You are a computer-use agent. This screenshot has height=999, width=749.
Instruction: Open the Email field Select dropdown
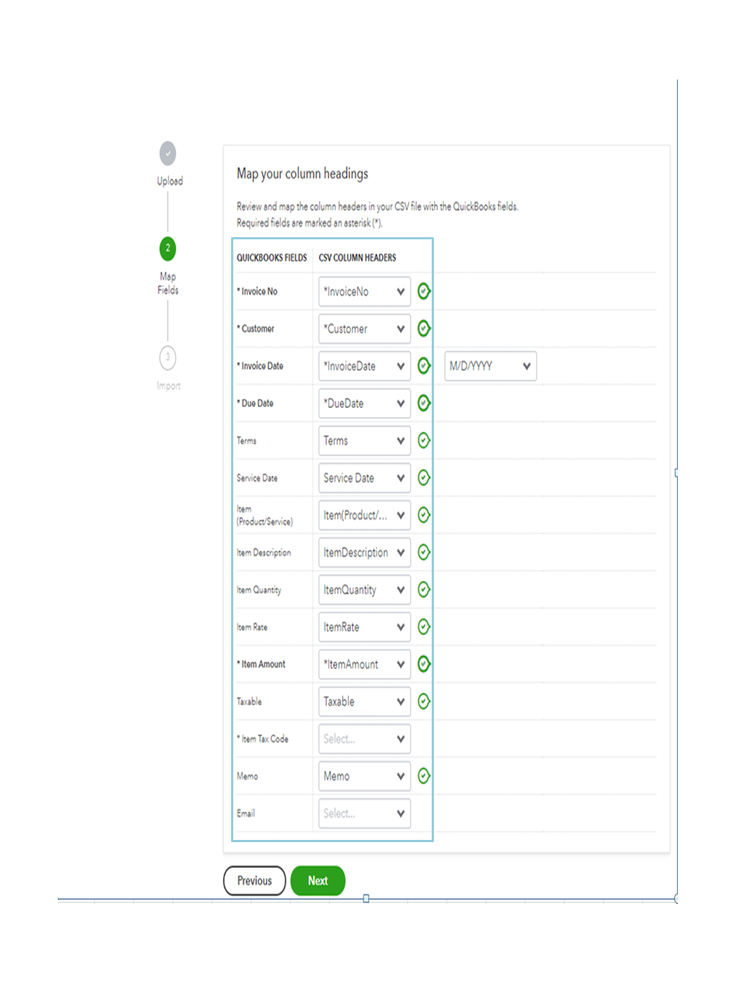click(x=364, y=813)
